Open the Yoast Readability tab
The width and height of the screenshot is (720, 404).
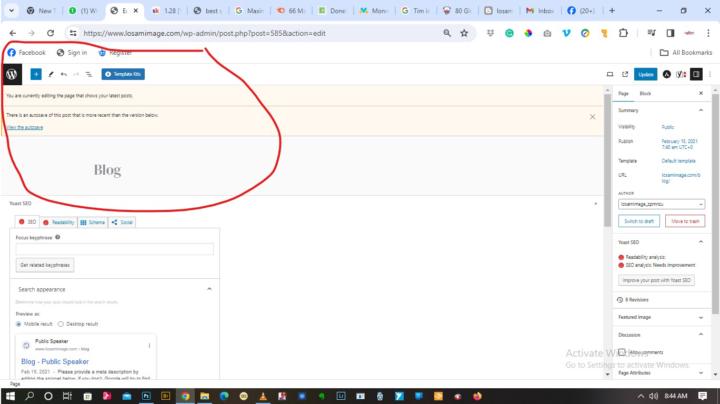pos(58,222)
